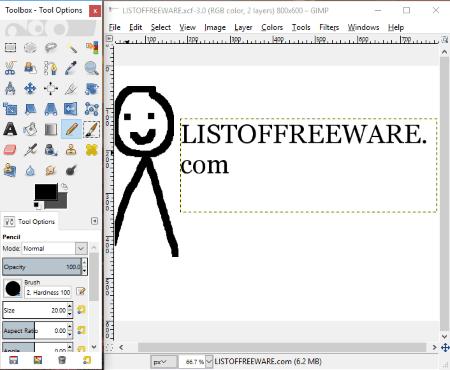Select the Smudge tool

pyautogui.click(x=51, y=170)
